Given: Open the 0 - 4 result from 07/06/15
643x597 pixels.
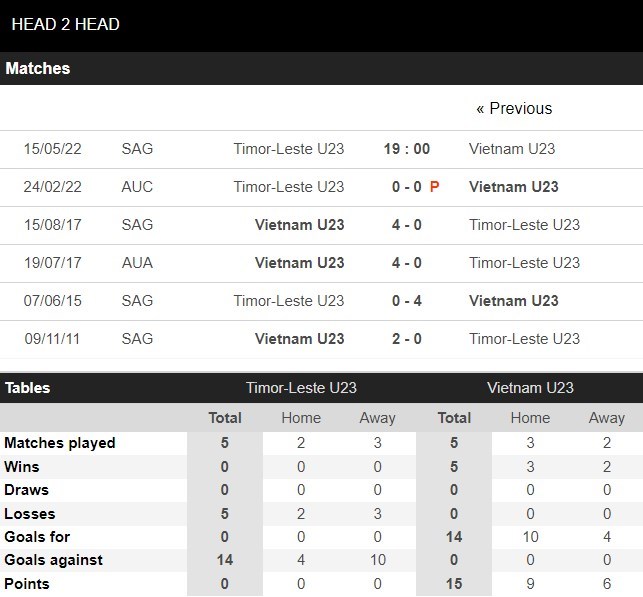Looking at the screenshot, I should pos(406,301).
